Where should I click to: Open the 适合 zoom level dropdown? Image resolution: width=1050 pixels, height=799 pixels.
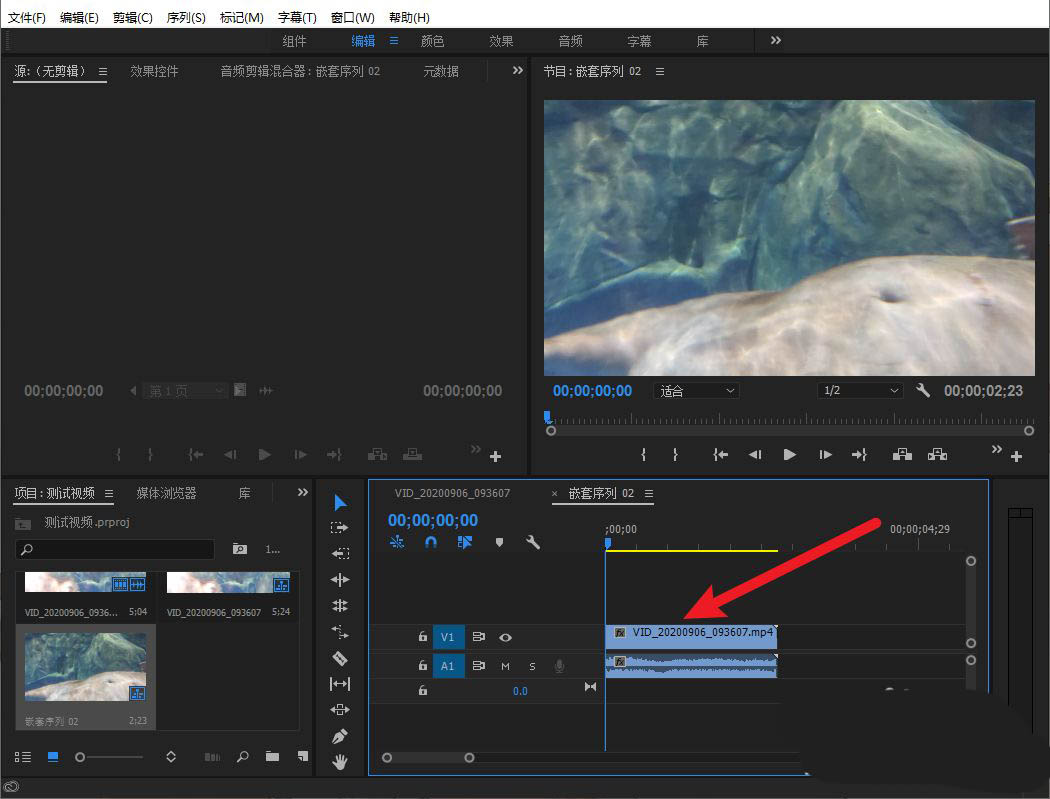click(x=697, y=390)
